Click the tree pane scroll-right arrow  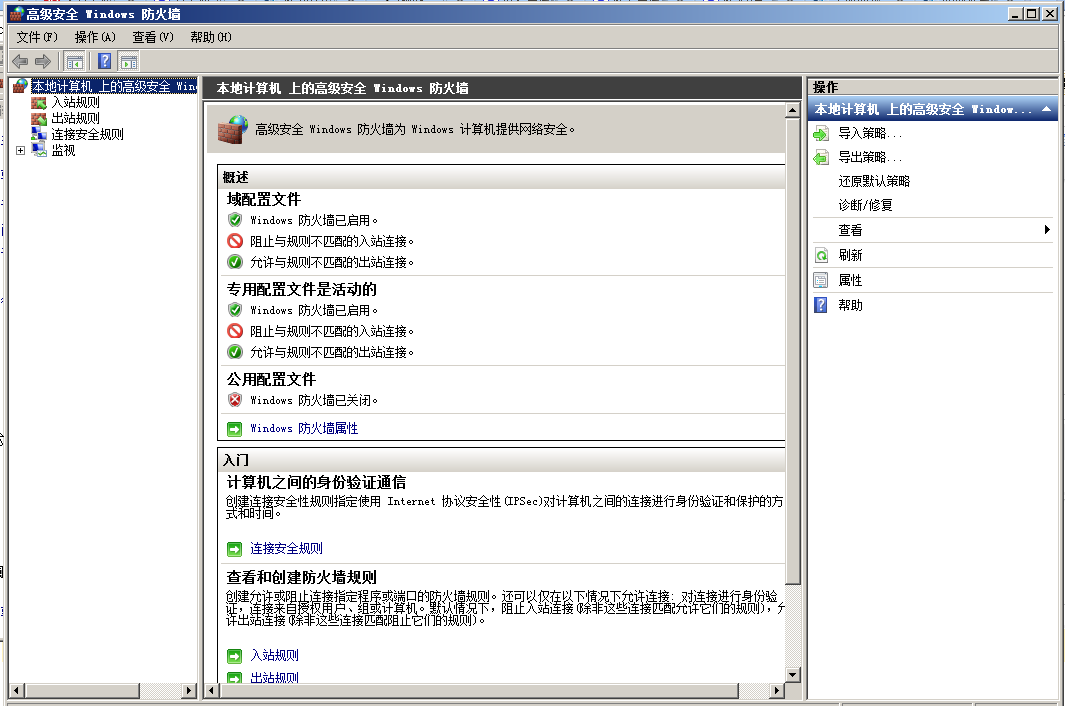tap(189, 690)
